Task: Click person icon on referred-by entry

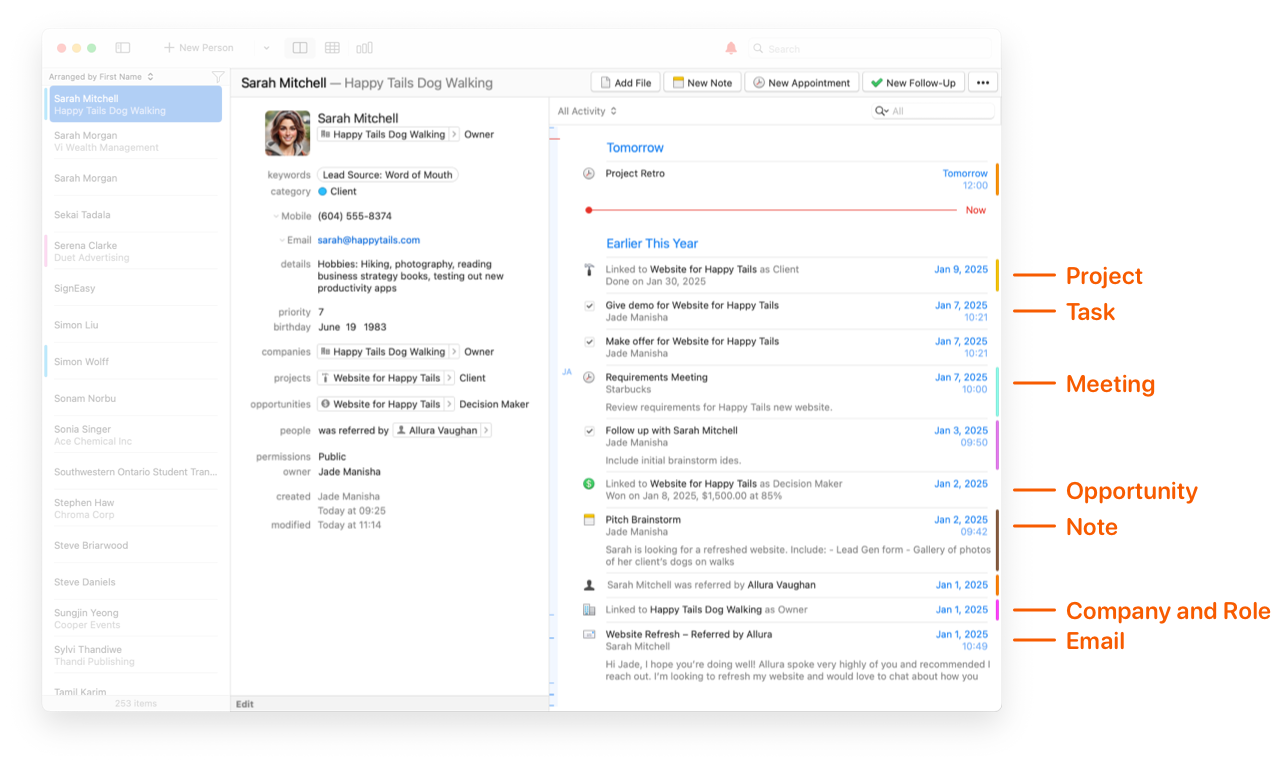Action: pos(589,585)
